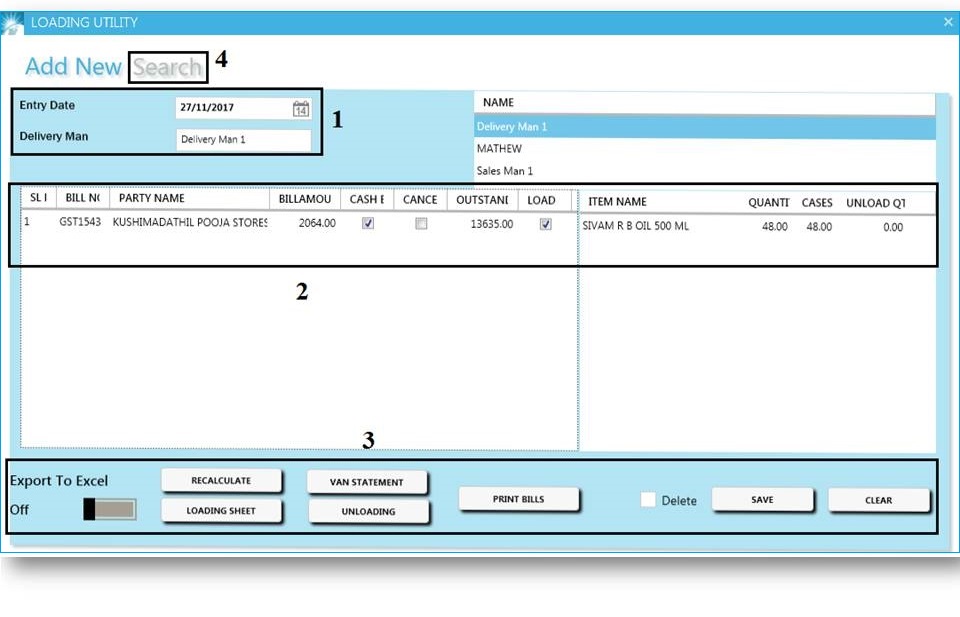Select the Add New tab
960x617 pixels.
(x=72, y=66)
